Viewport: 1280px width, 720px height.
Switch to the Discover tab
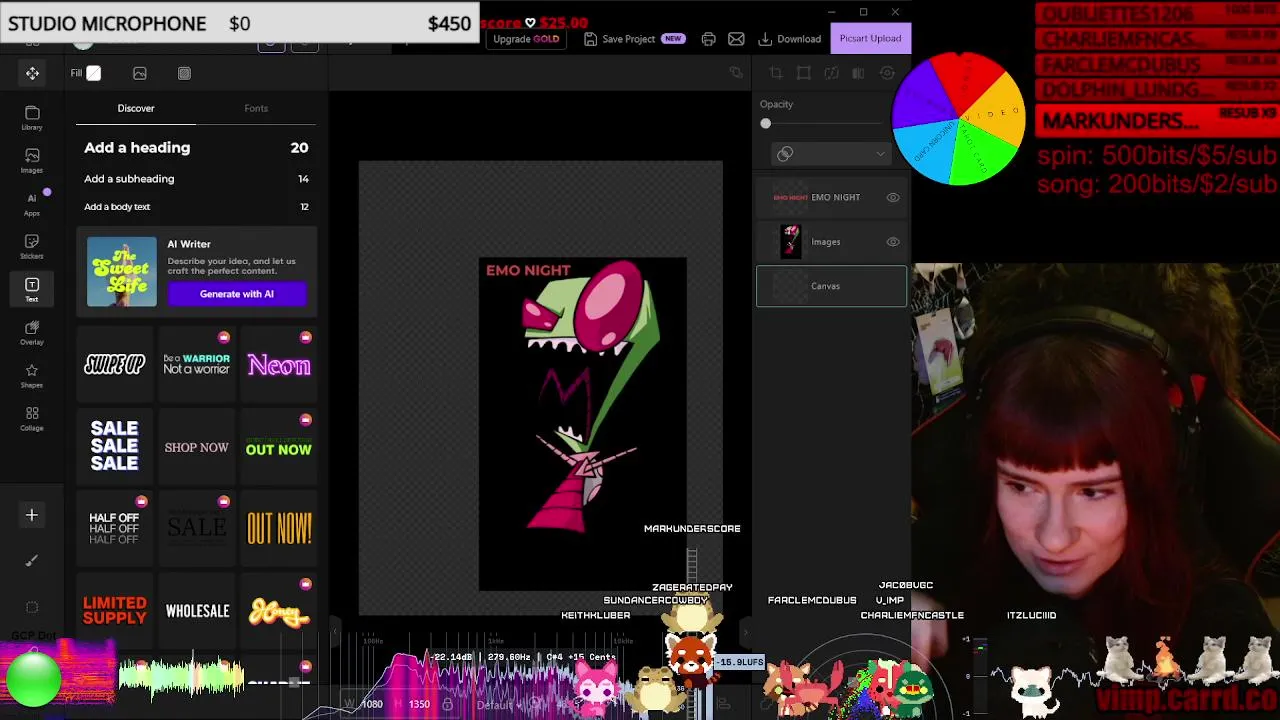tap(136, 108)
